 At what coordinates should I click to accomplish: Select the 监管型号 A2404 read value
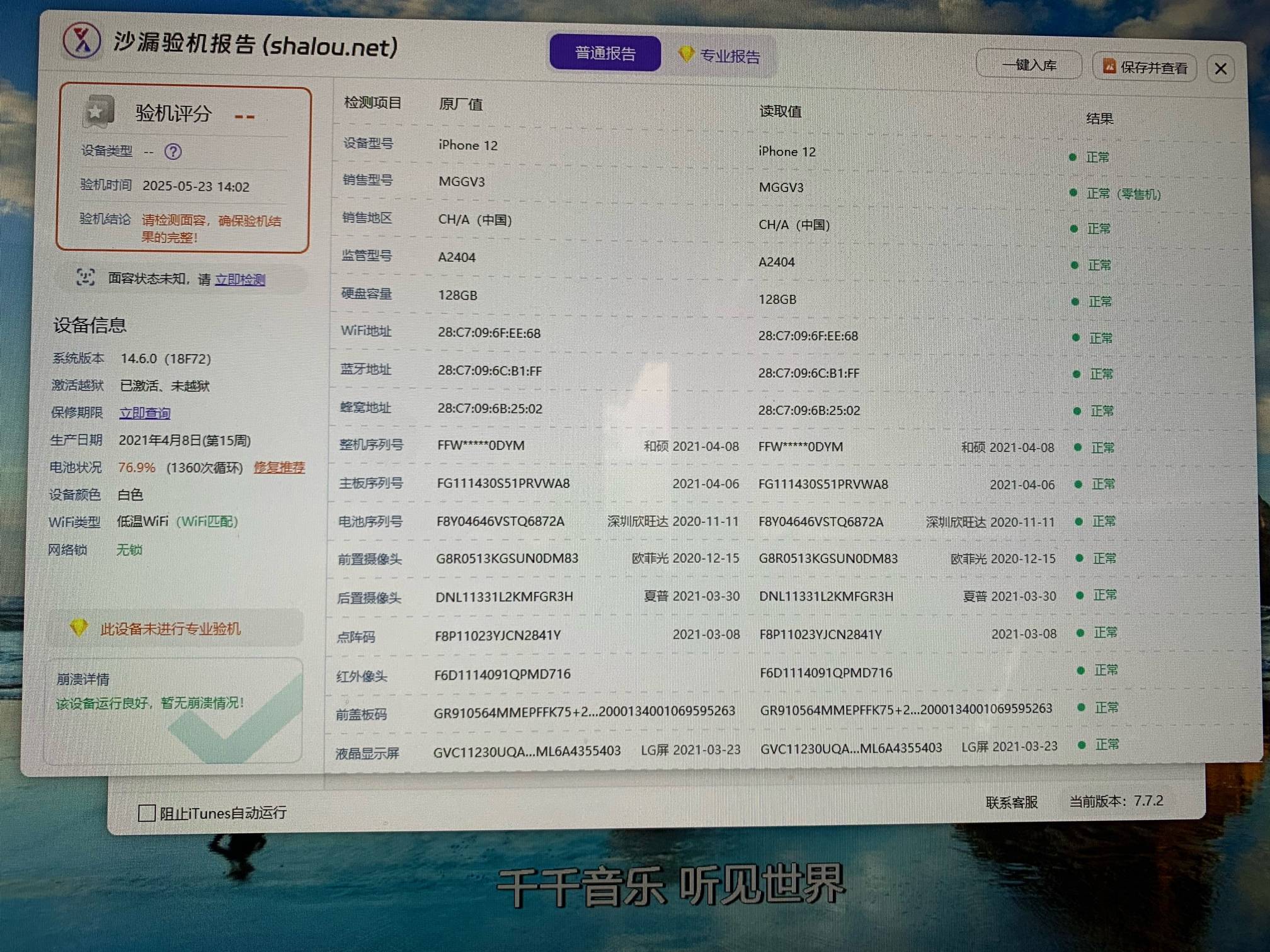click(777, 262)
